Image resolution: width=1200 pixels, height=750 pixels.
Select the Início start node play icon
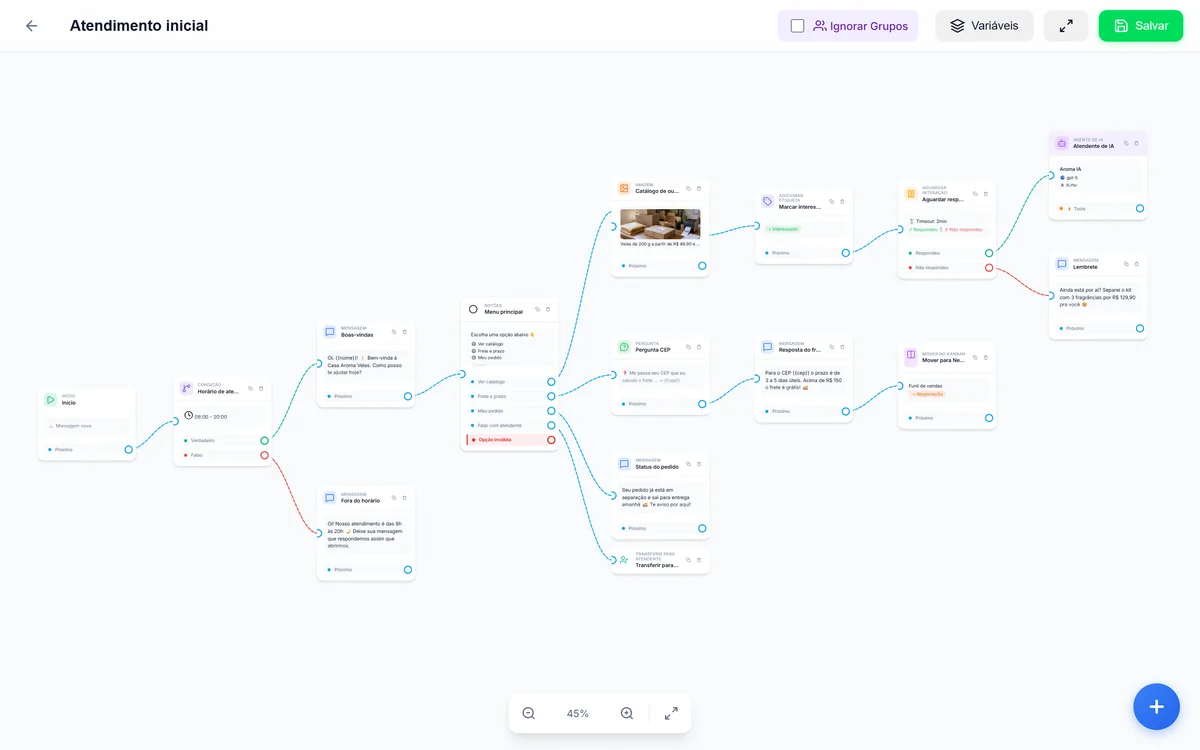(50, 399)
